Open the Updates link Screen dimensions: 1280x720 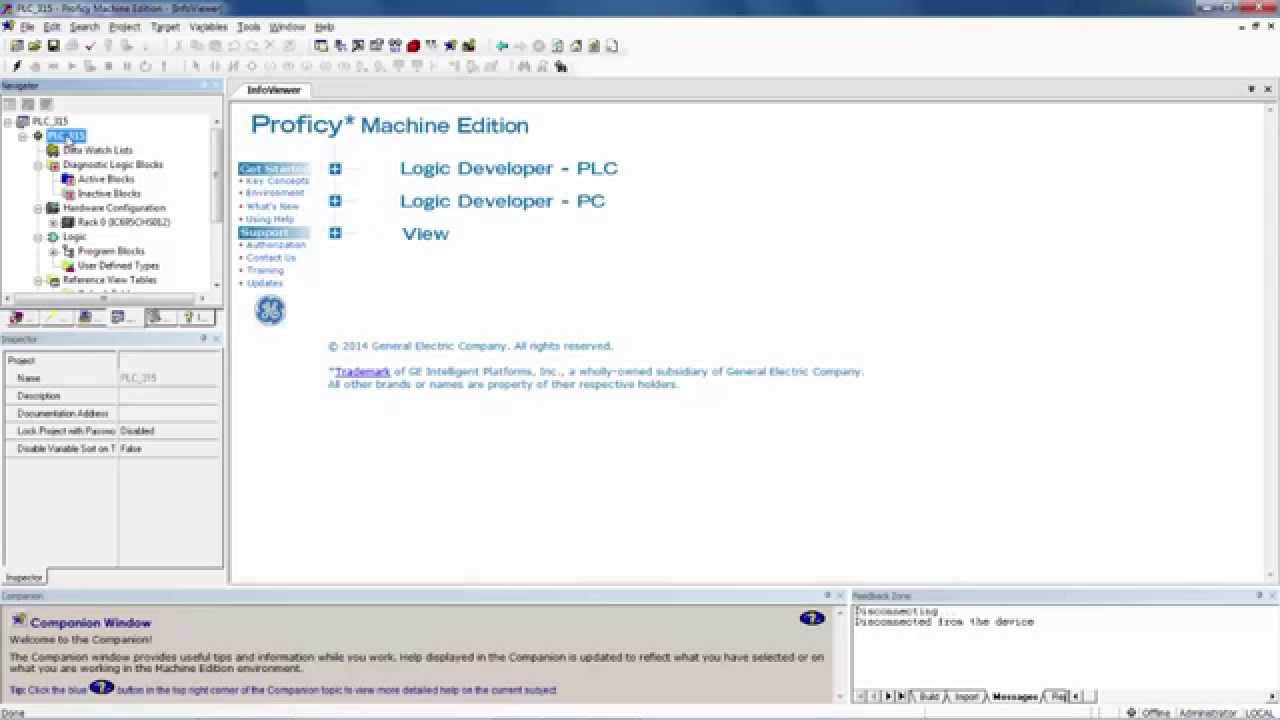coord(265,284)
